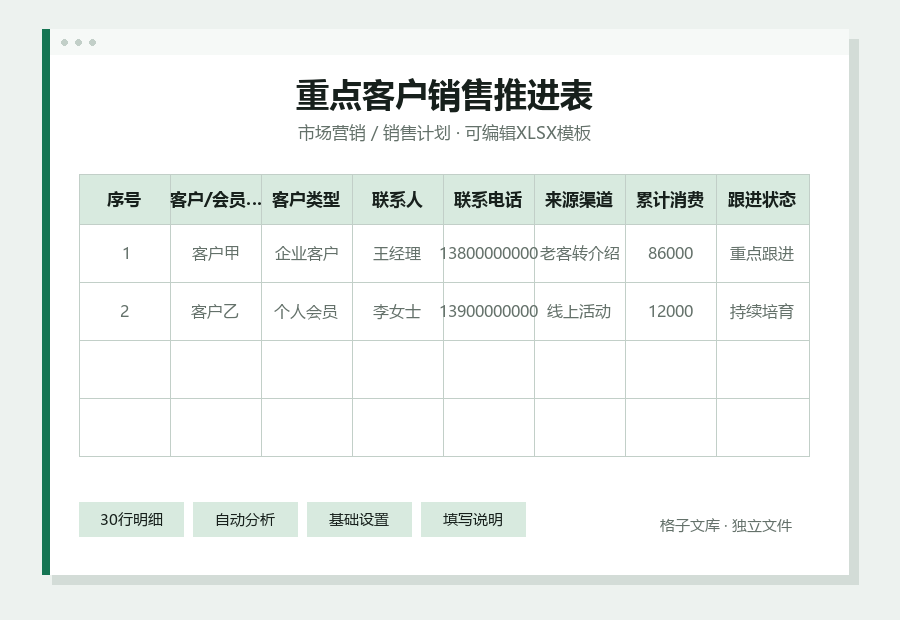900x620 pixels.
Task: Switch to the 自动分析 tab
Action: pyautogui.click(x=245, y=520)
